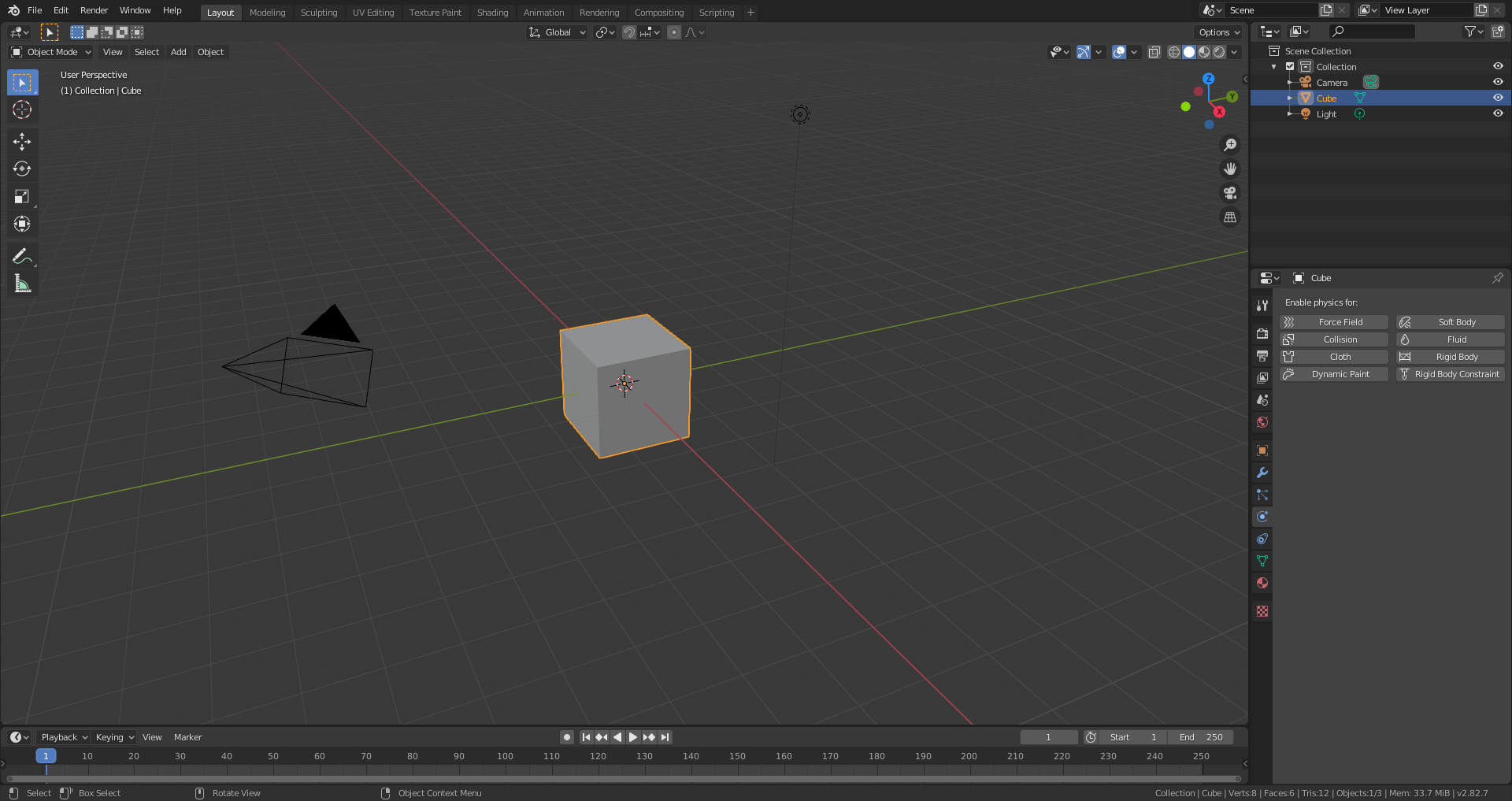Viewport: 1512px width, 801px height.
Task: Activate the Rotate tool
Action: pos(22,169)
